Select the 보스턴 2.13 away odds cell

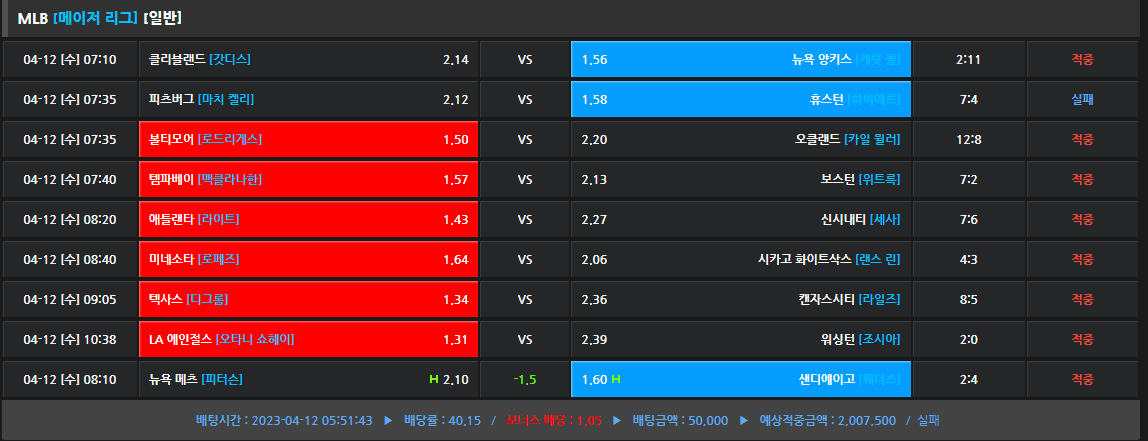tap(740, 179)
